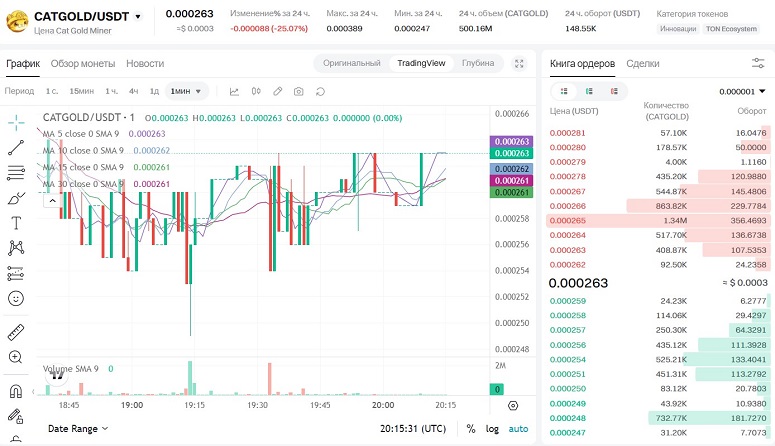Expand the CATGOLD/USDT pair selector
This screenshot has height=446, width=775.
(138, 16)
